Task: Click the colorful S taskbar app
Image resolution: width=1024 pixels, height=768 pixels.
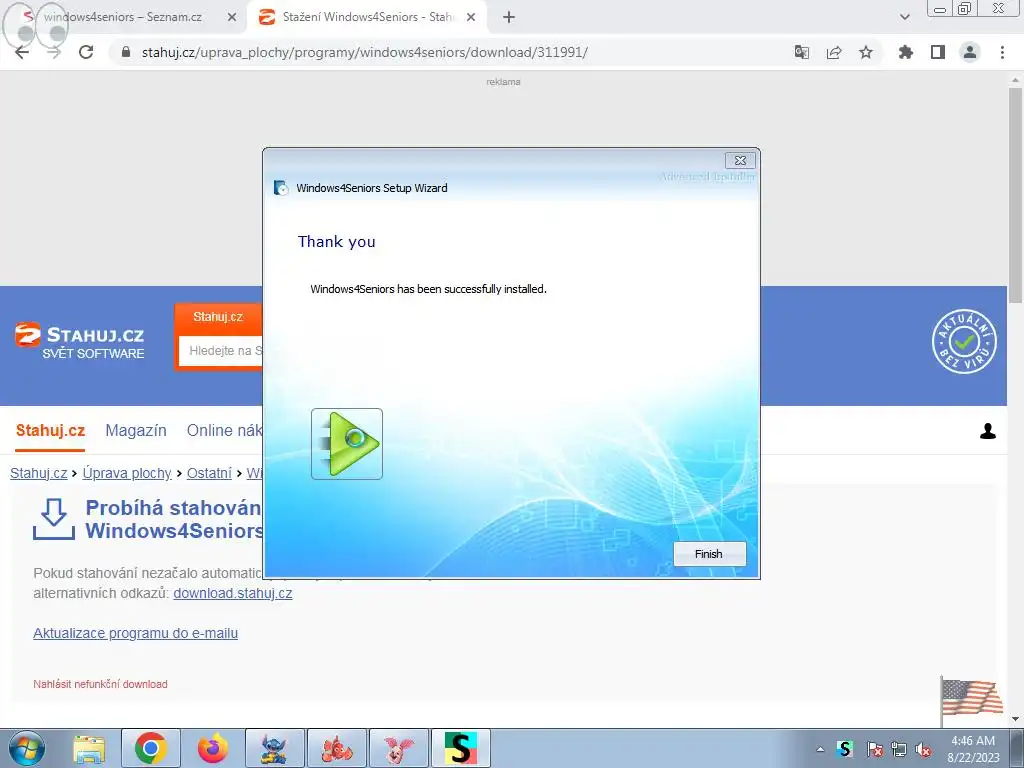Action: (x=461, y=748)
